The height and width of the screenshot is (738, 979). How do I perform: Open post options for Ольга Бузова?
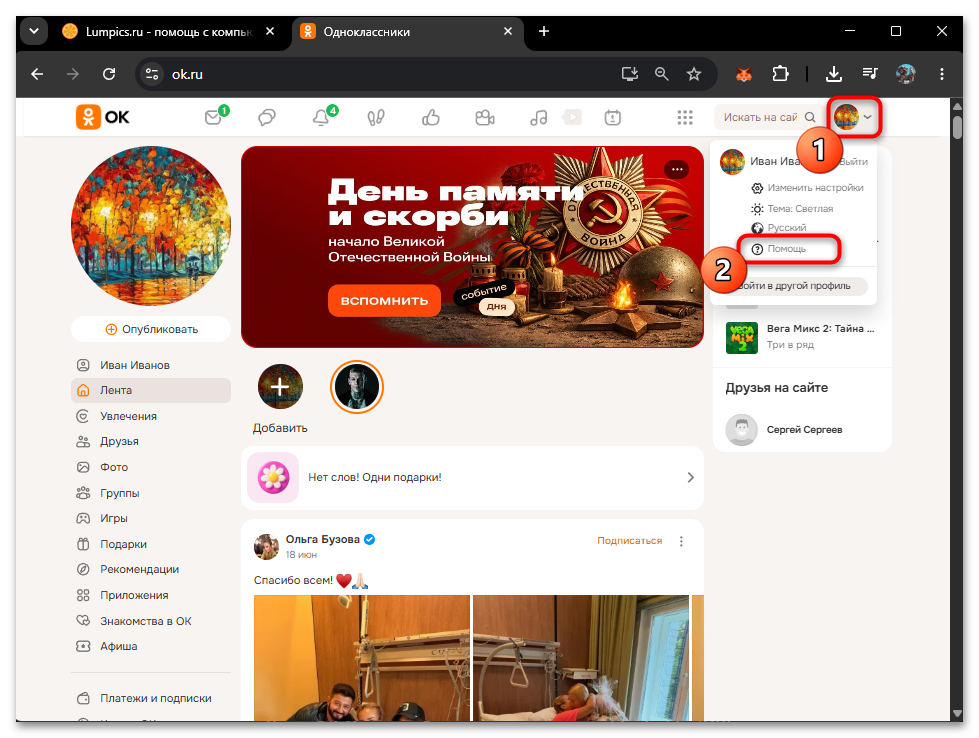click(x=681, y=541)
